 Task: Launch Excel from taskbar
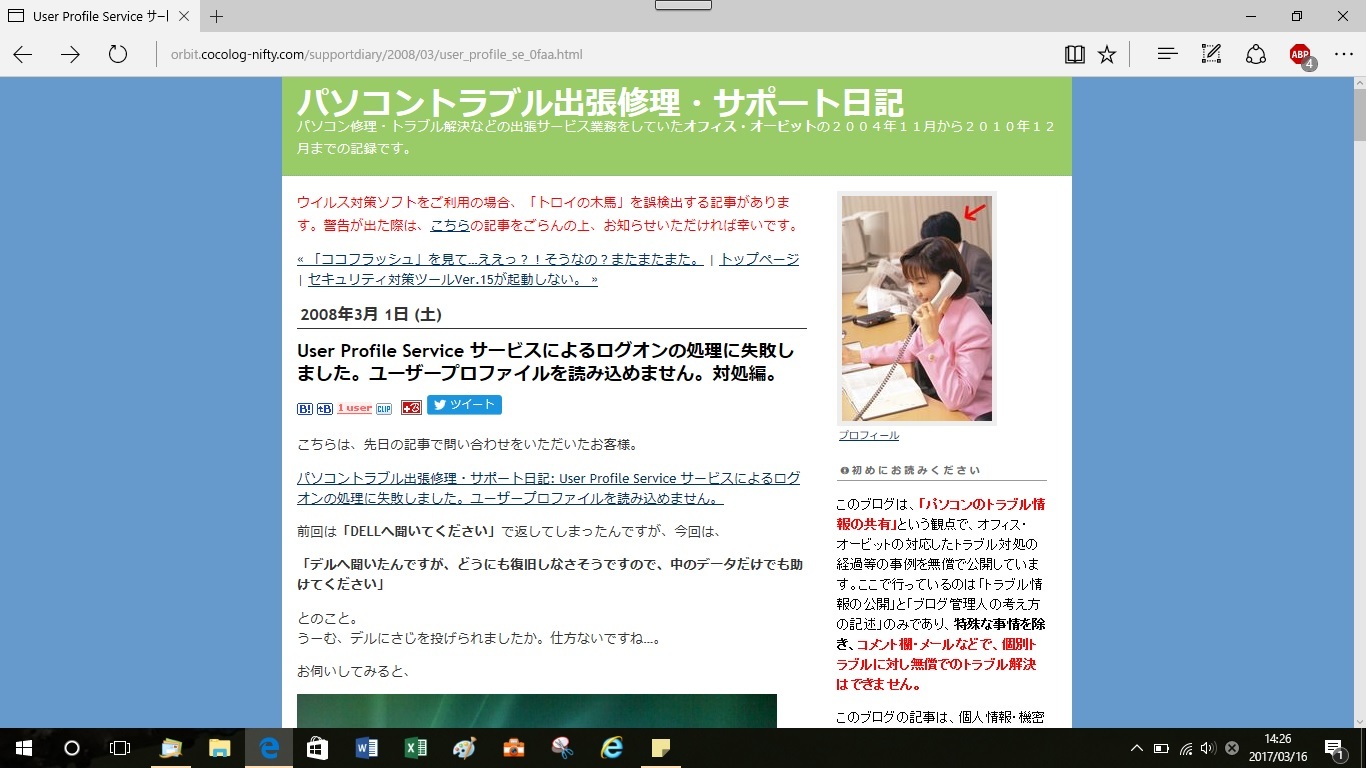click(x=416, y=748)
